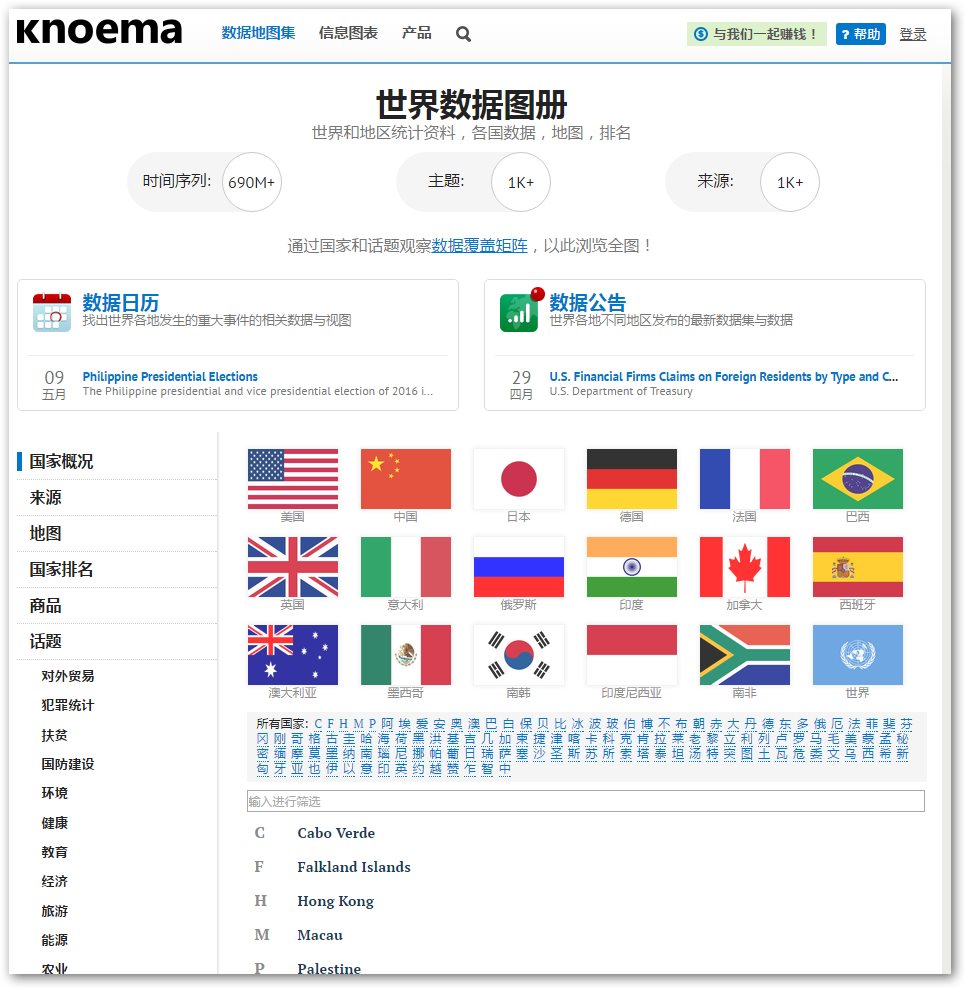Image resolution: width=965 pixels, height=988 pixels.
Task: Open Philippine Presidential Elections event
Action: pos(170,377)
